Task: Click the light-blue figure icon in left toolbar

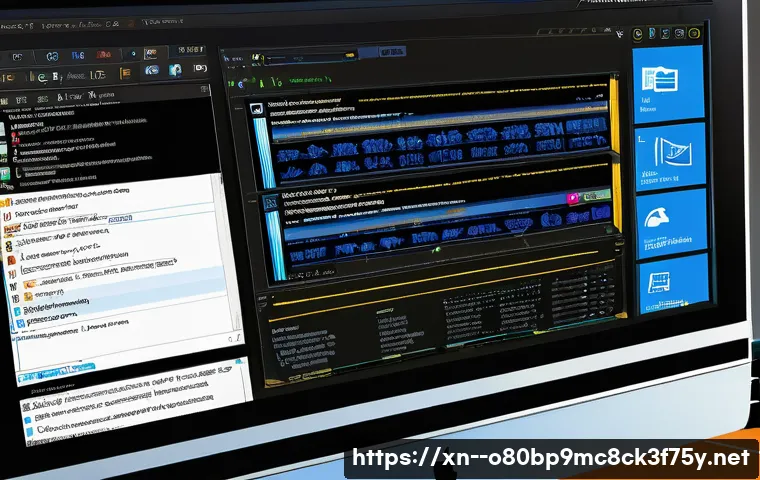Action: click(x=175, y=70)
